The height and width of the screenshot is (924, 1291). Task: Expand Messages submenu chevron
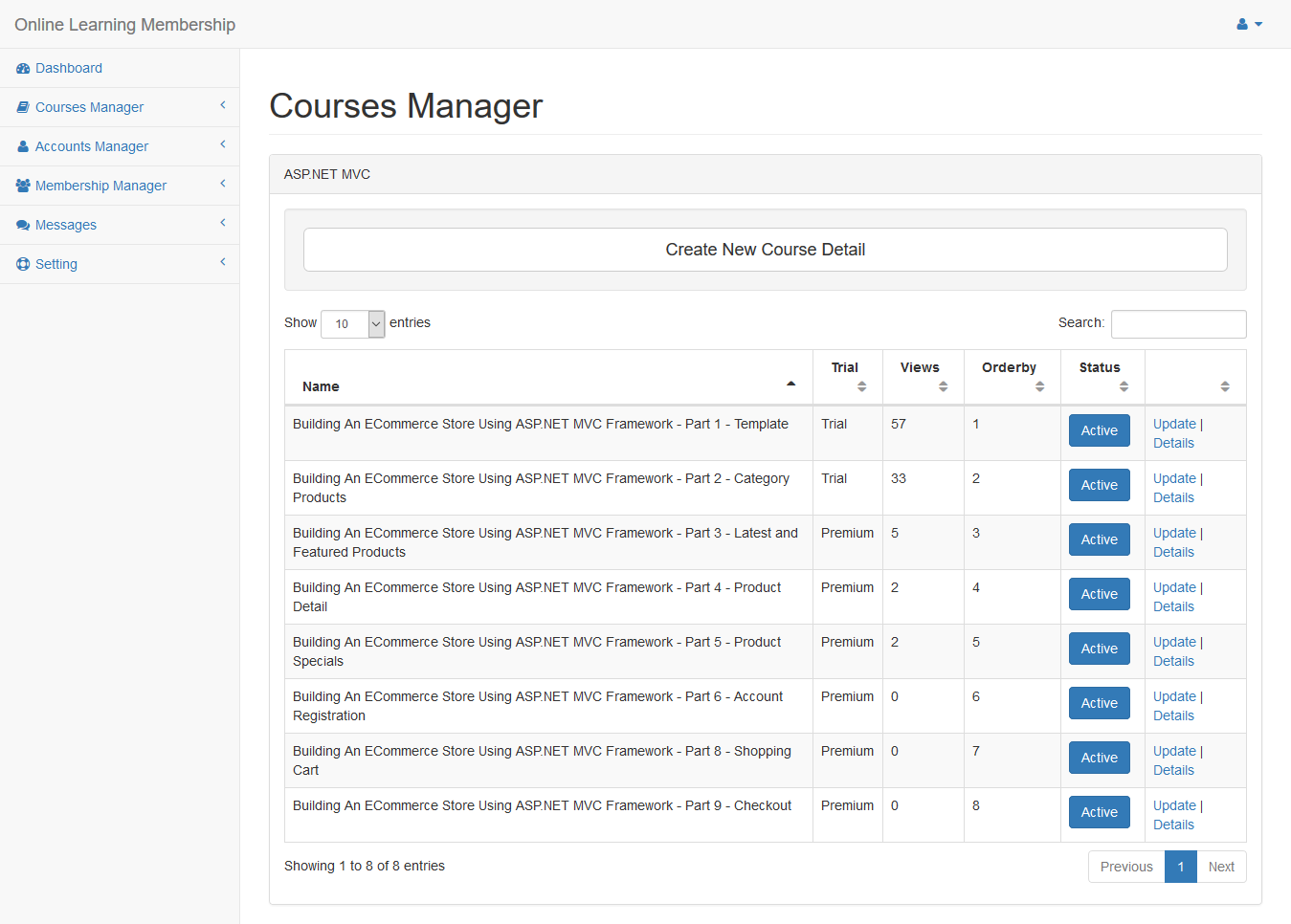223,223
